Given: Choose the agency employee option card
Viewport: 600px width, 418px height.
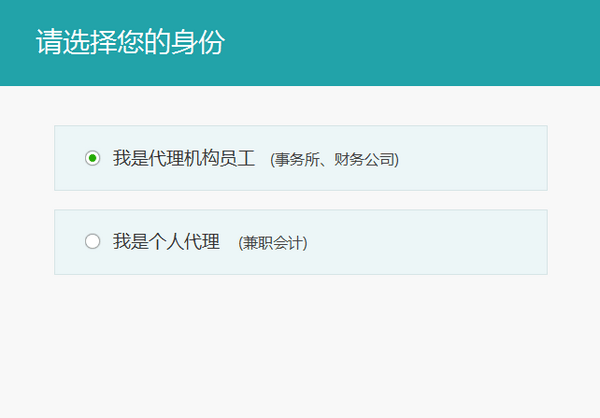Looking at the screenshot, I should coord(300,158).
